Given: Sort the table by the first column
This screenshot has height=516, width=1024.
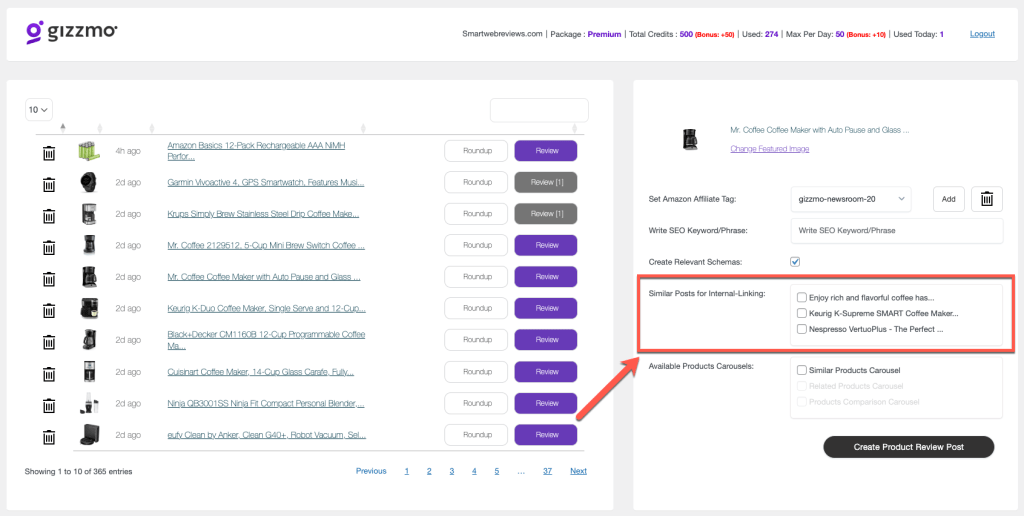Looking at the screenshot, I should pyautogui.click(x=63, y=127).
